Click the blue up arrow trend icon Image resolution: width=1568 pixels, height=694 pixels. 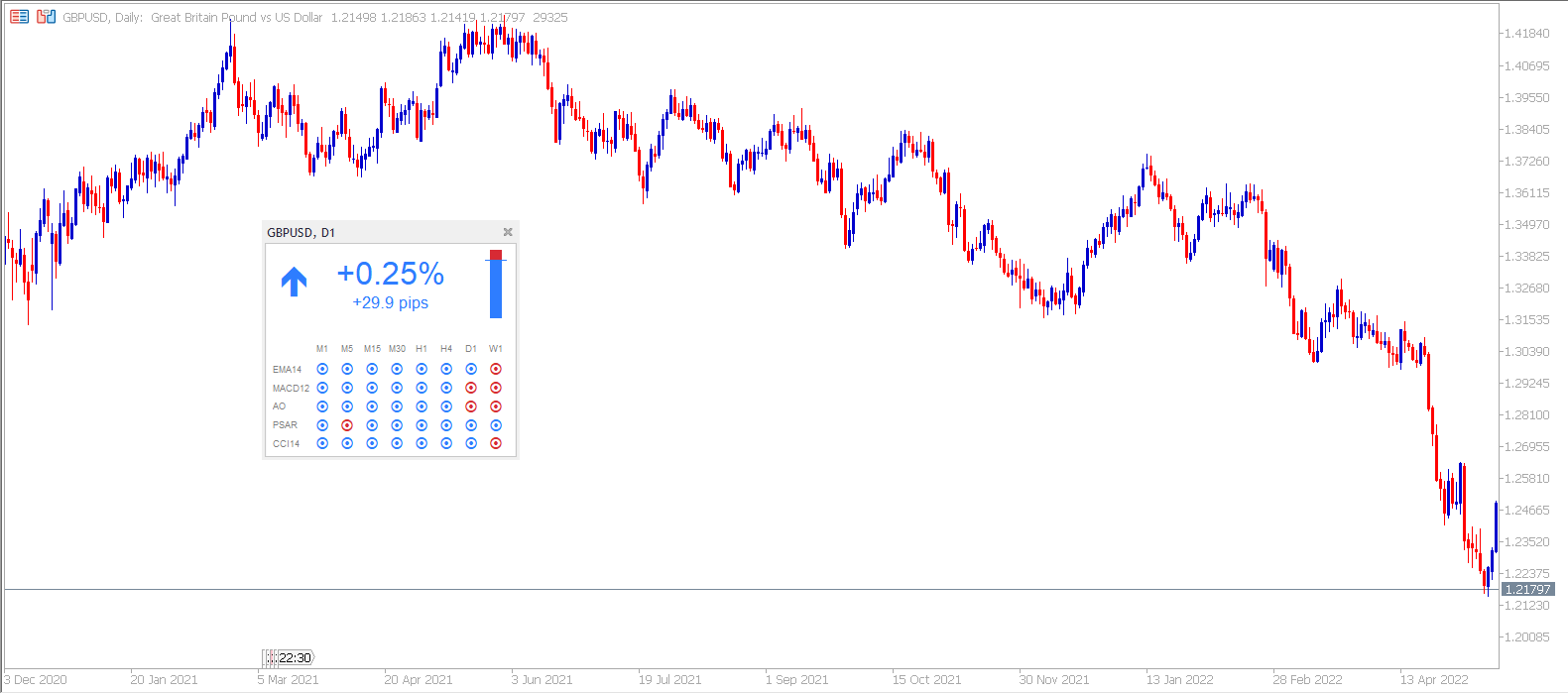(x=294, y=282)
